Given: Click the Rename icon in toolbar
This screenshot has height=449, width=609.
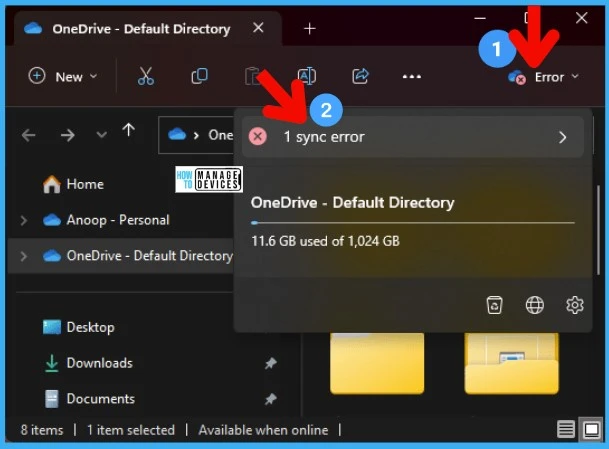Looking at the screenshot, I should [x=306, y=76].
